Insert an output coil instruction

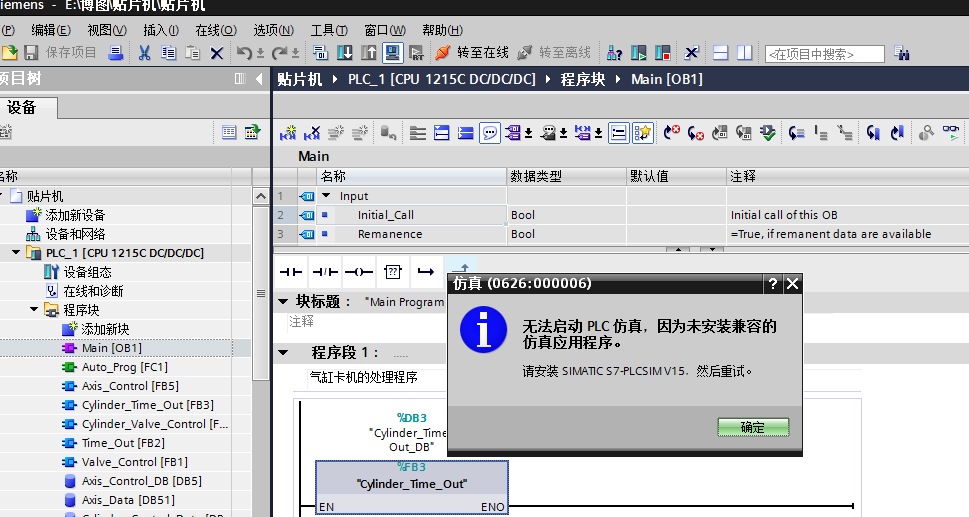coord(358,271)
